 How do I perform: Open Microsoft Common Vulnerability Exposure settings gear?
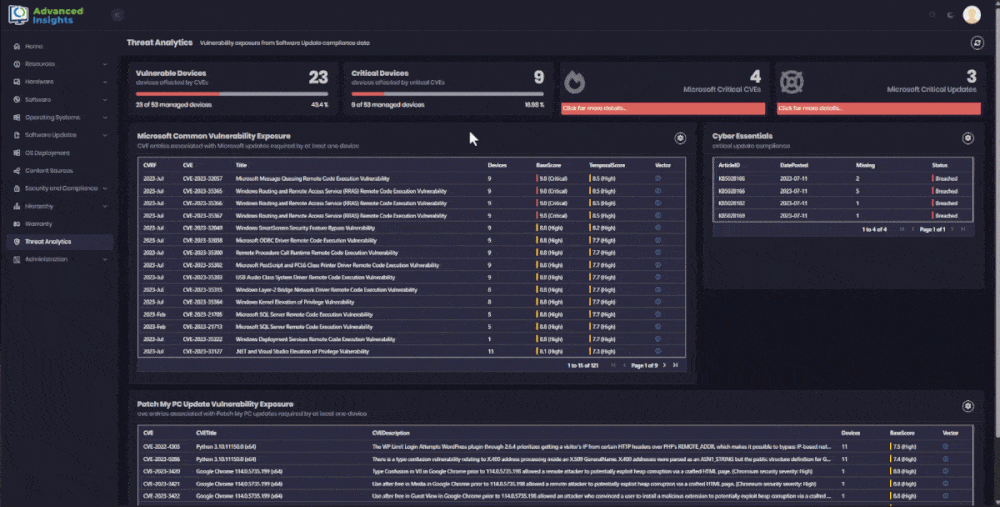coord(680,138)
